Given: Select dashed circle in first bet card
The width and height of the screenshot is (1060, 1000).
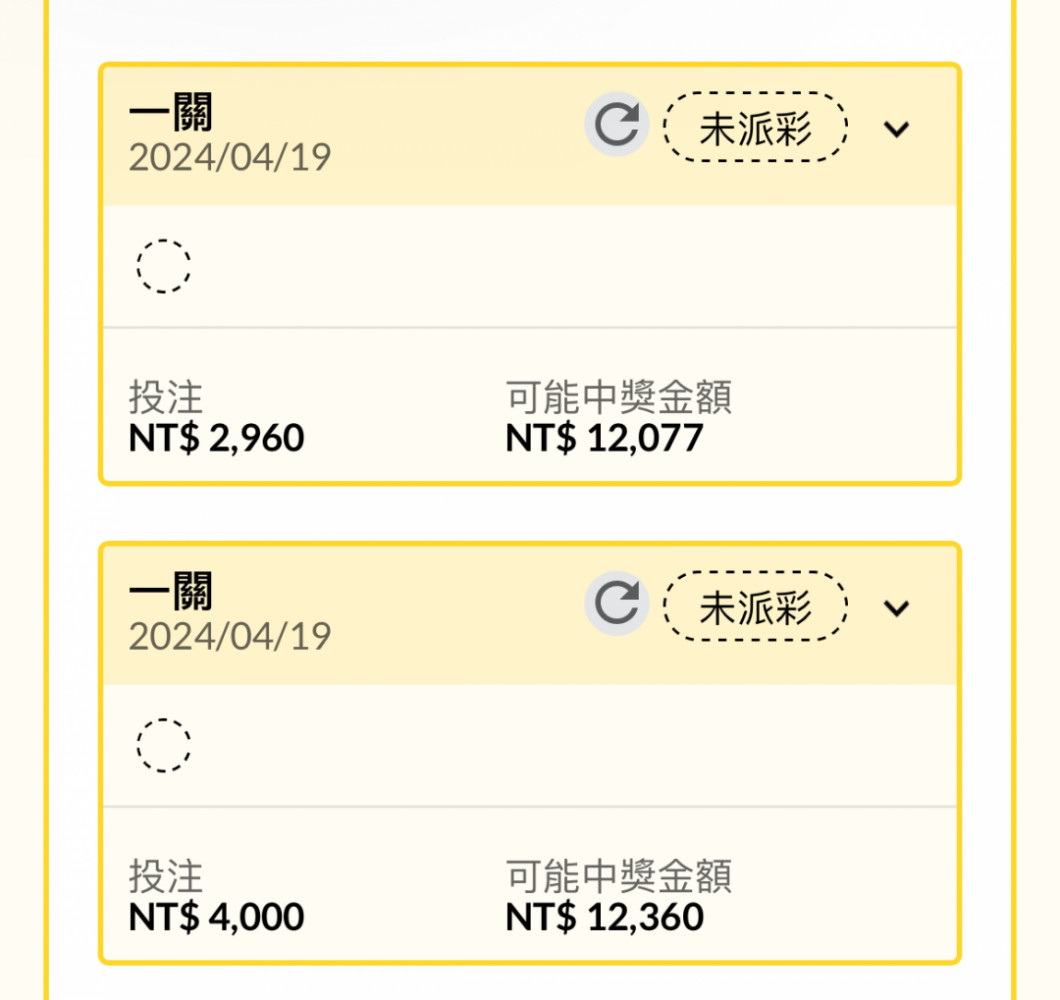Looking at the screenshot, I should 164,266.
